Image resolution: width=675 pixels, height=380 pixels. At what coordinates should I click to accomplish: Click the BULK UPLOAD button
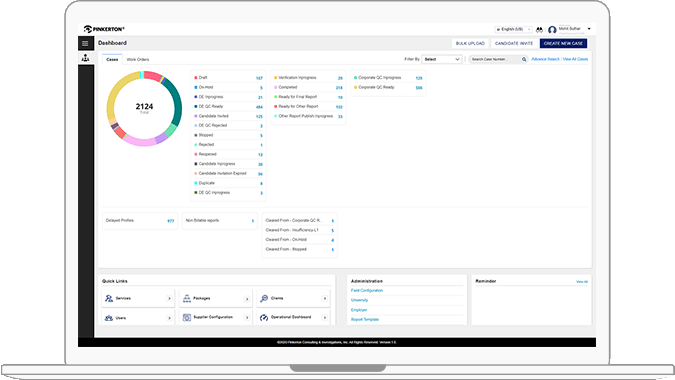pos(470,43)
